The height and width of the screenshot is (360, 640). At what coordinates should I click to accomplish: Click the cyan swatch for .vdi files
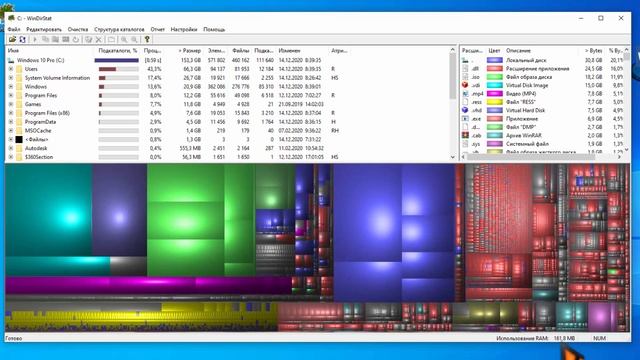494,85
